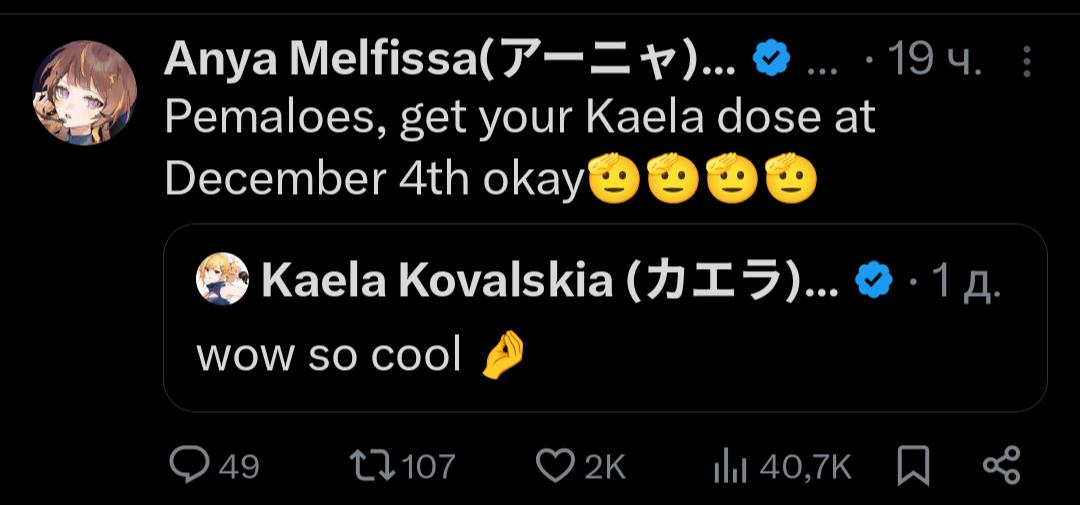Open the three-dot more options menu
The image size is (1080, 505).
[1027, 63]
